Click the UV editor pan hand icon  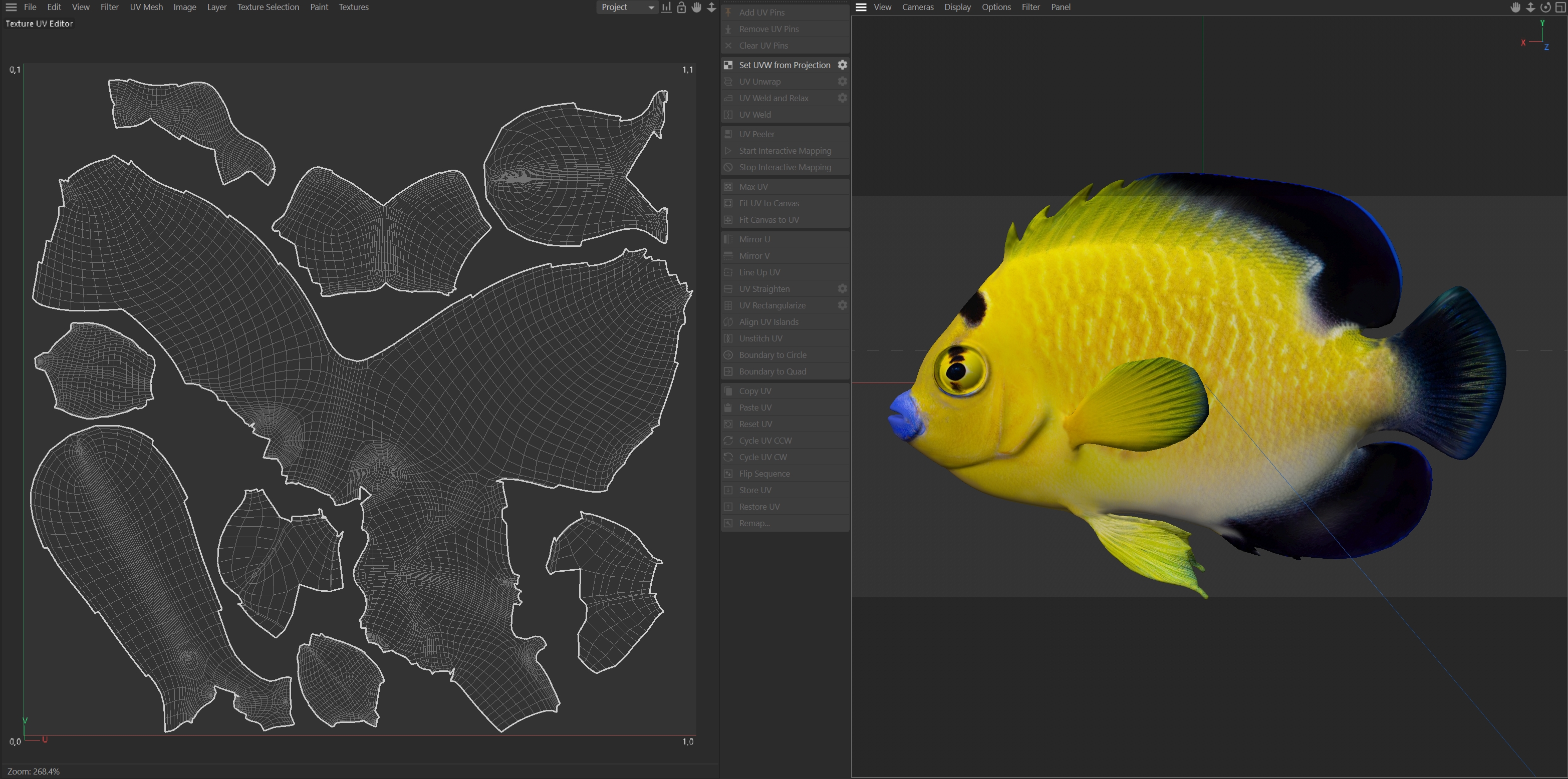696,8
